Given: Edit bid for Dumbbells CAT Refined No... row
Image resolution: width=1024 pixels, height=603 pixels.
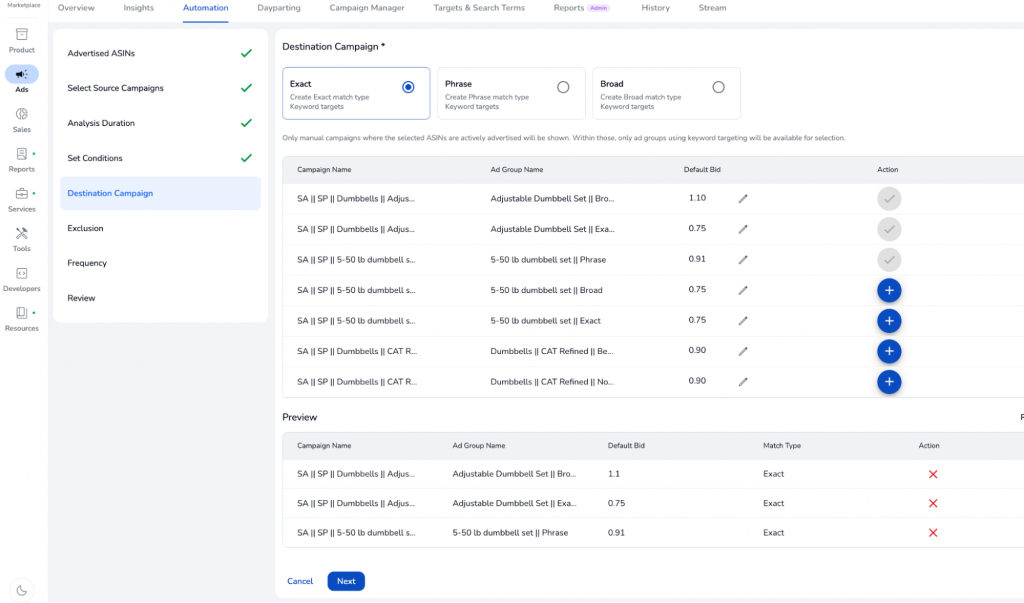Looking at the screenshot, I should 743,382.
